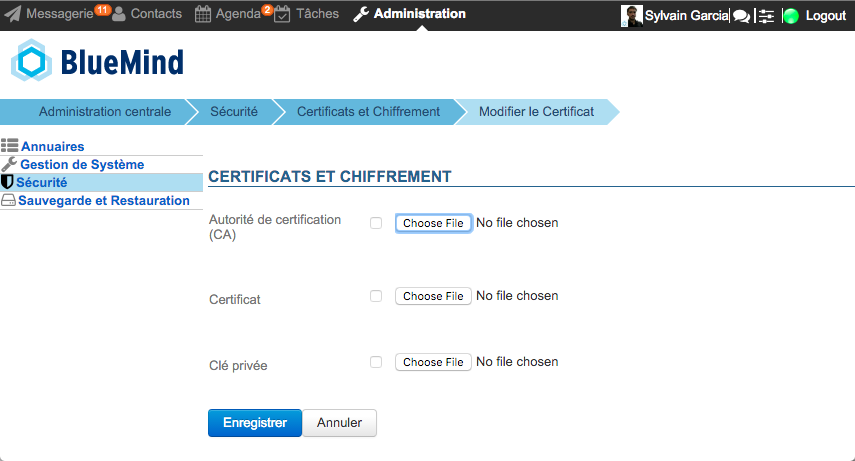Tick the Certificat checkbox
Viewport: 855px width, 461px height.
pyautogui.click(x=376, y=296)
